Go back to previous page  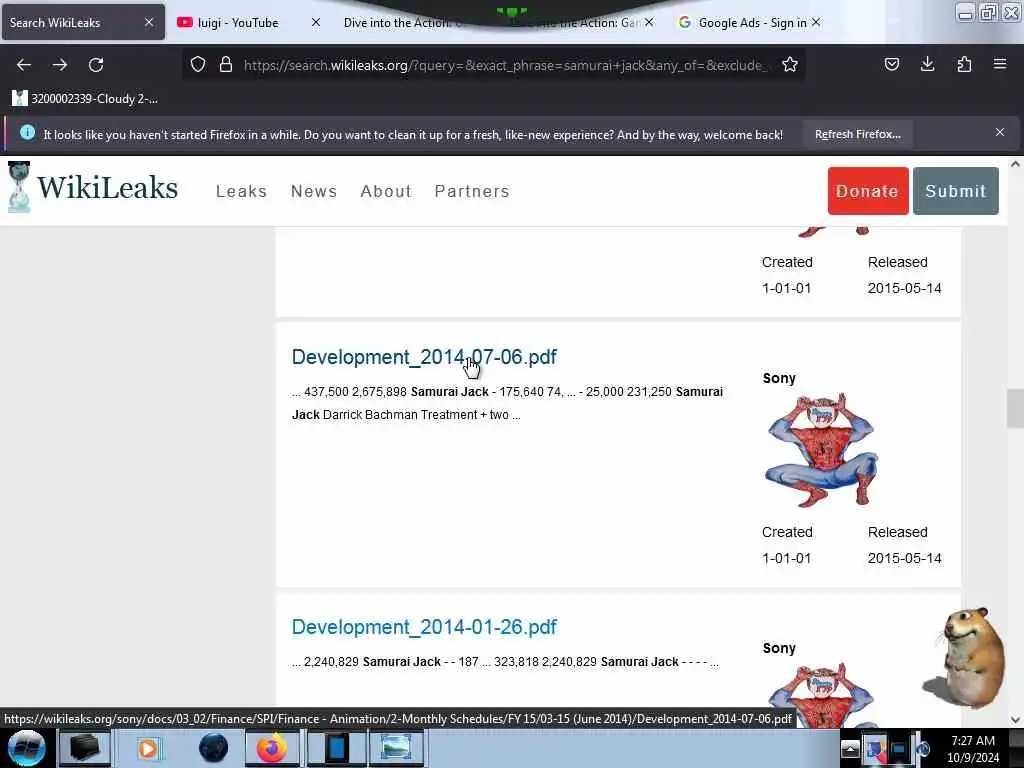pyautogui.click(x=24, y=65)
